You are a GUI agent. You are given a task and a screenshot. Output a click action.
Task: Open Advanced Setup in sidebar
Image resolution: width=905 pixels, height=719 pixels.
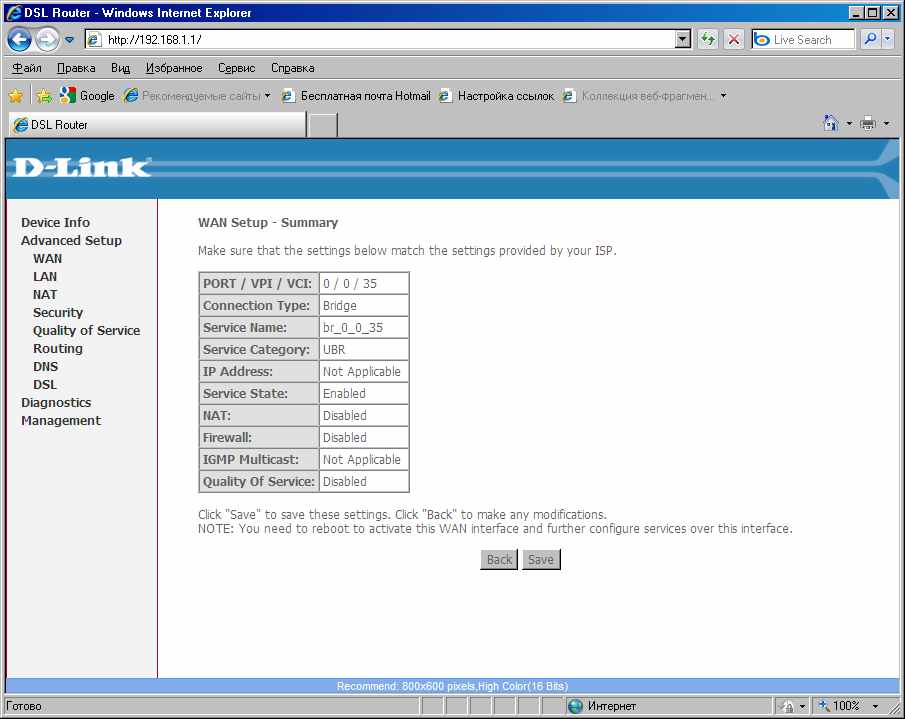(x=72, y=240)
